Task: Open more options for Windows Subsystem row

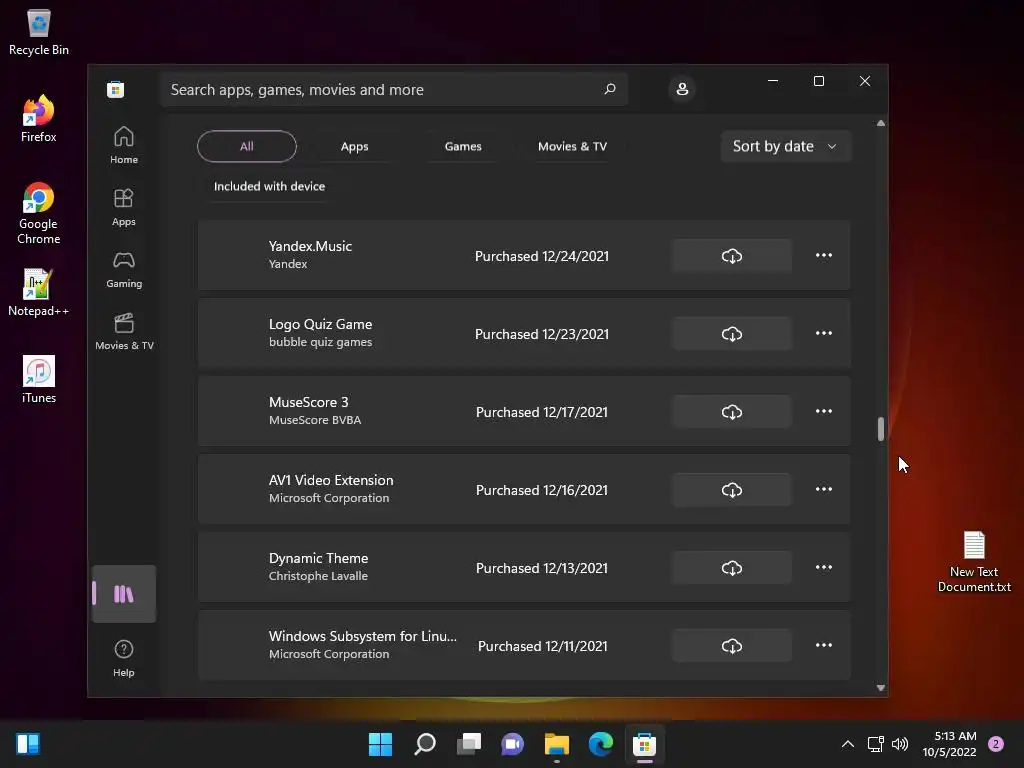Action: (x=824, y=645)
